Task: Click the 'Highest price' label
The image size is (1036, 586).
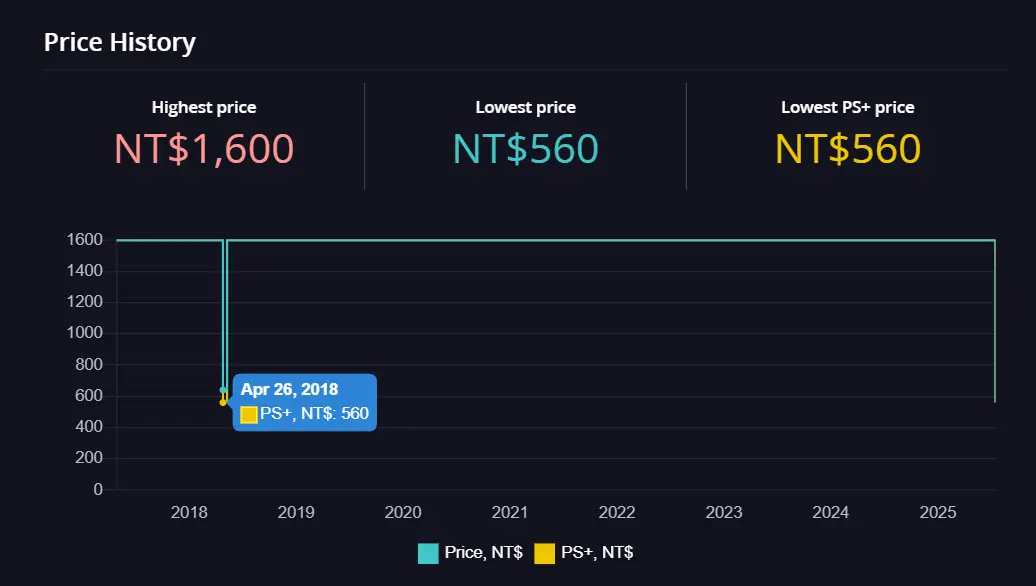Action: 204,107
